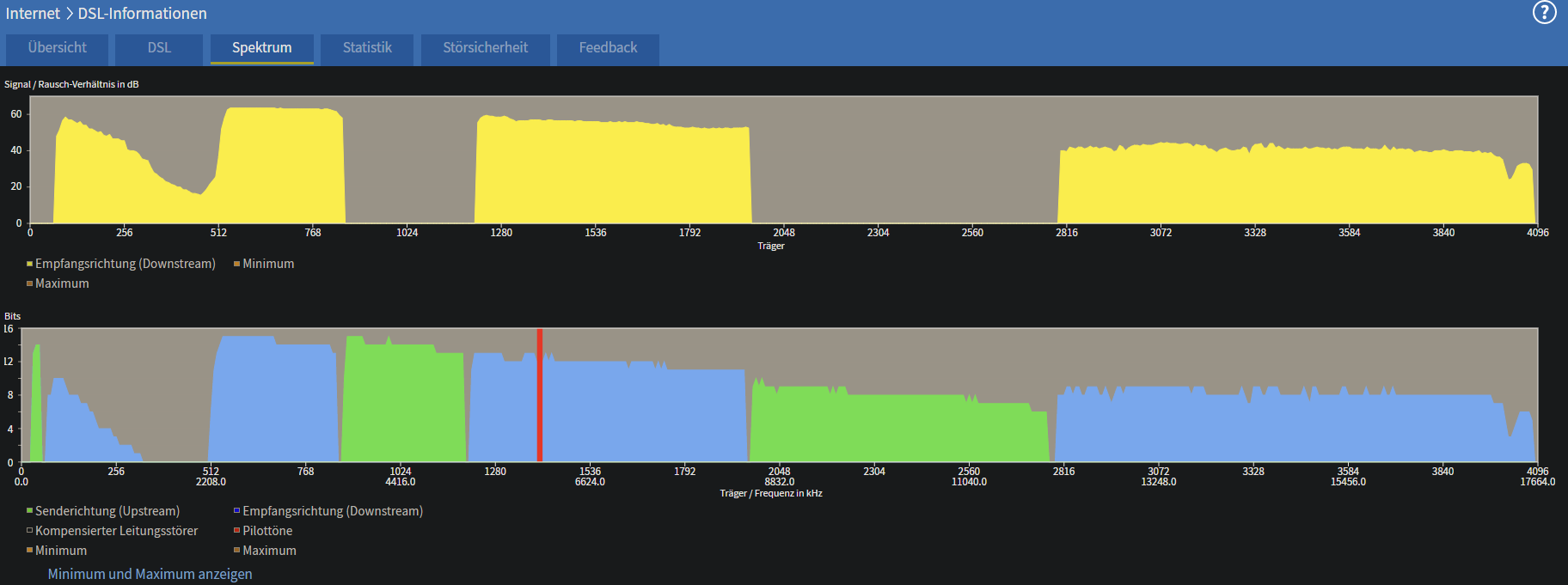1568x585 pixels.
Task: Click the Pilottöne legend color swatch
Action: pos(236,531)
